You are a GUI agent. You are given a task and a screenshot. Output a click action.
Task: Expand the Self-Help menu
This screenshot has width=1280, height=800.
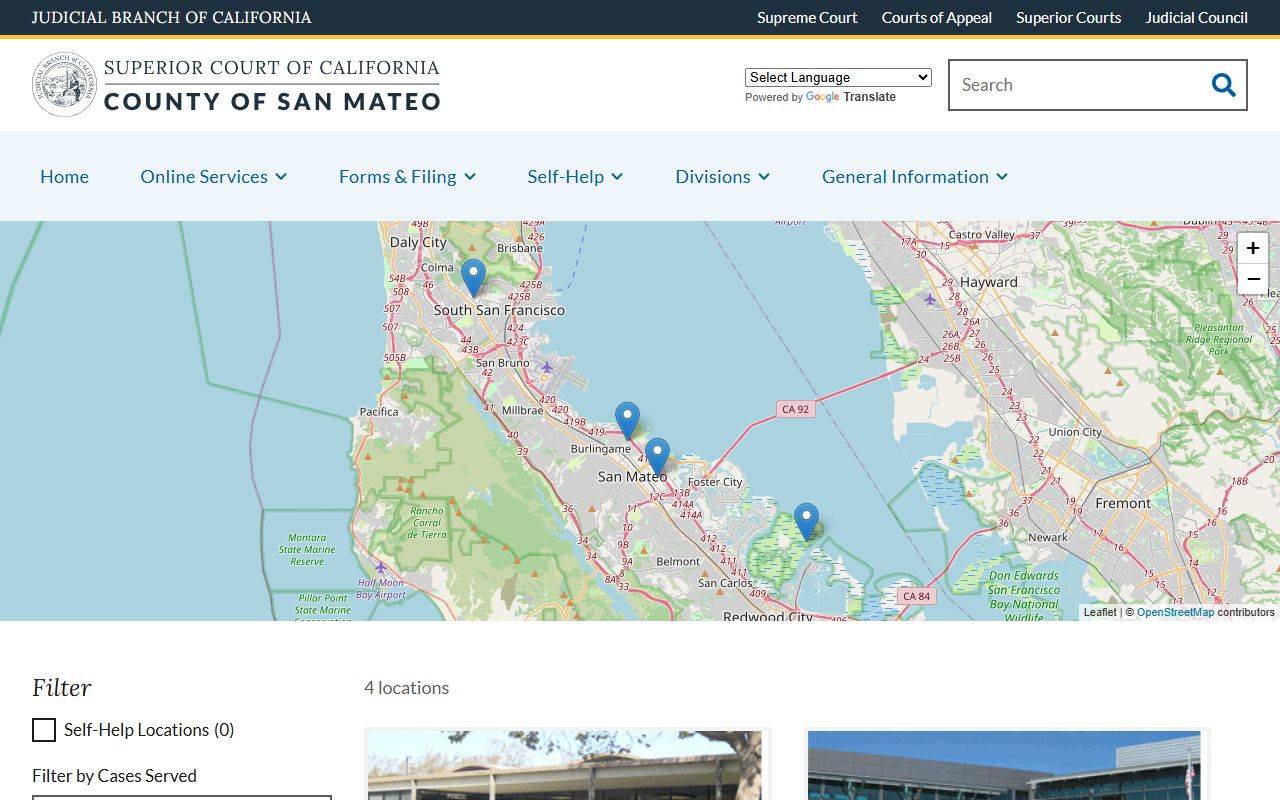click(575, 176)
